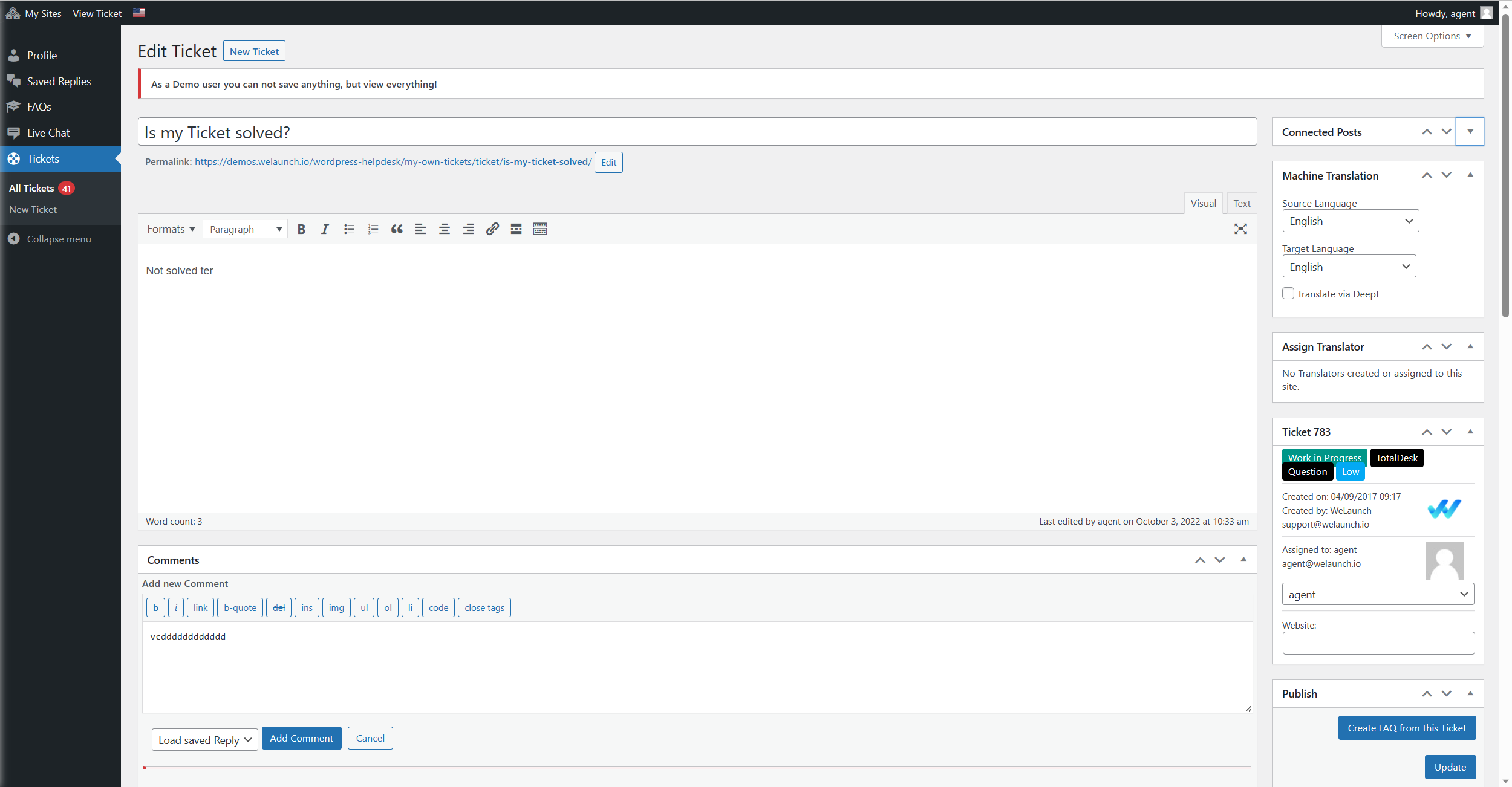Open the Source Language dropdown
The width and height of the screenshot is (1512, 787).
point(1351,221)
